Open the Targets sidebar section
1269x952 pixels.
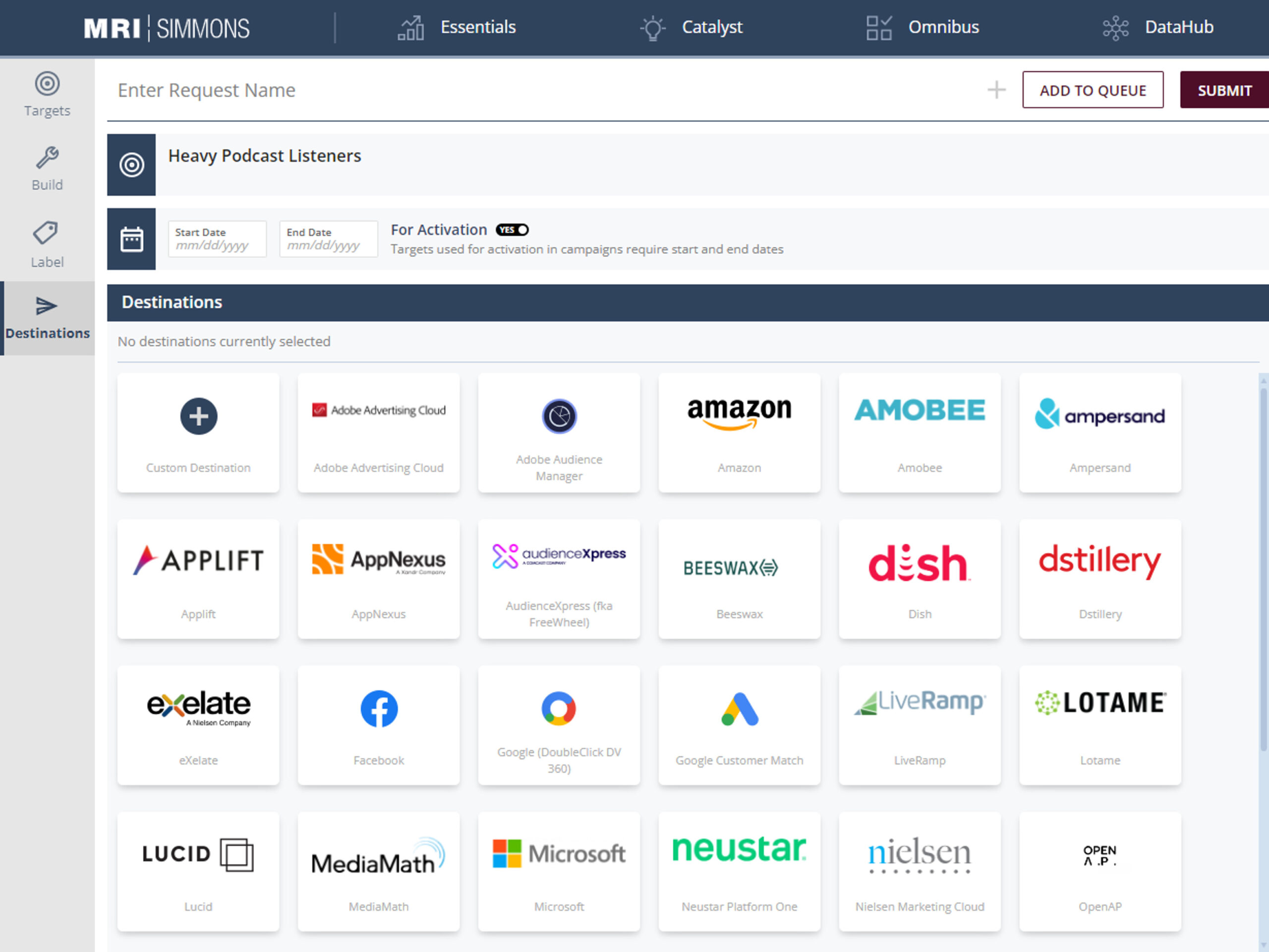47,95
